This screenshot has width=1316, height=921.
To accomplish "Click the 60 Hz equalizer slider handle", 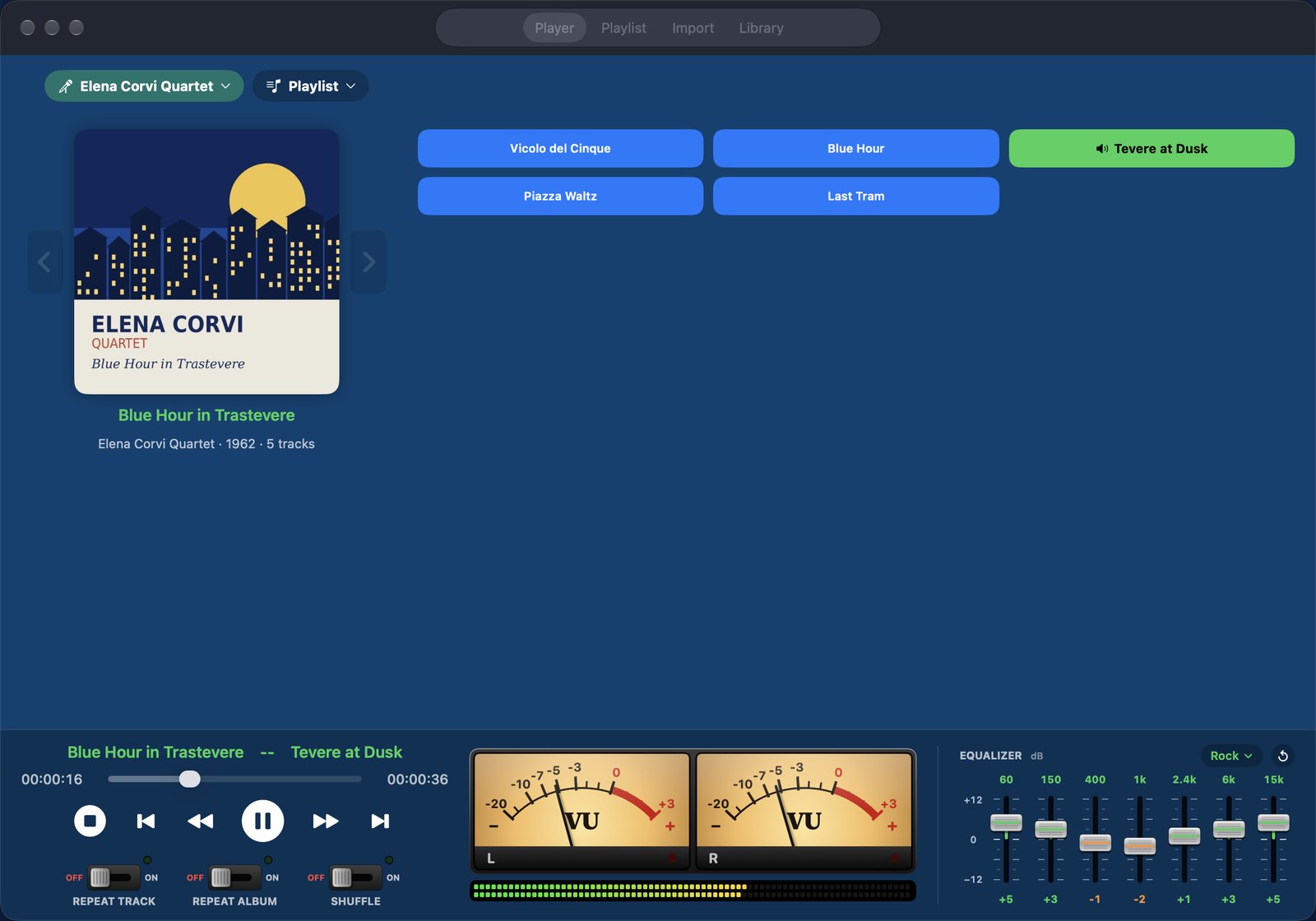I will click(1006, 822).
